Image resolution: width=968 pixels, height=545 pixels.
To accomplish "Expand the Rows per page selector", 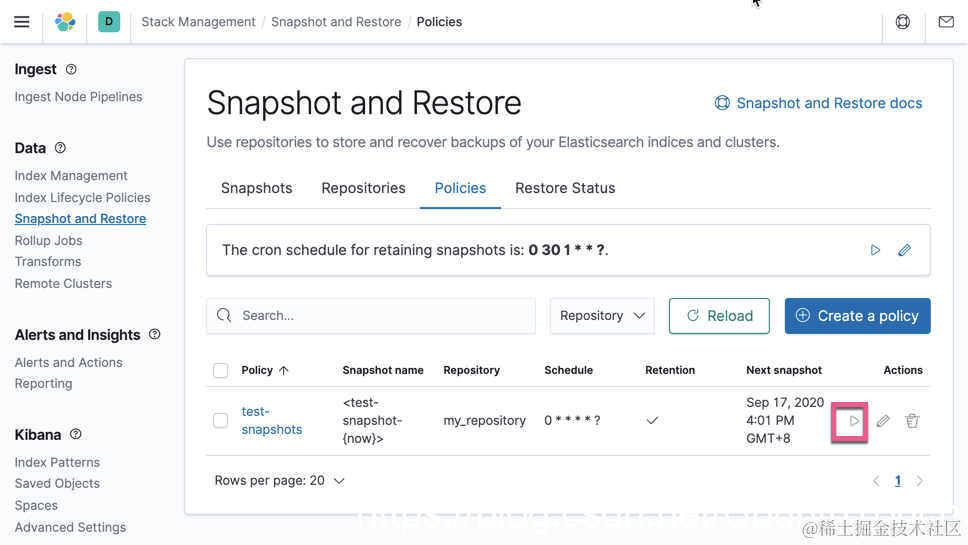I will (280, 481).
